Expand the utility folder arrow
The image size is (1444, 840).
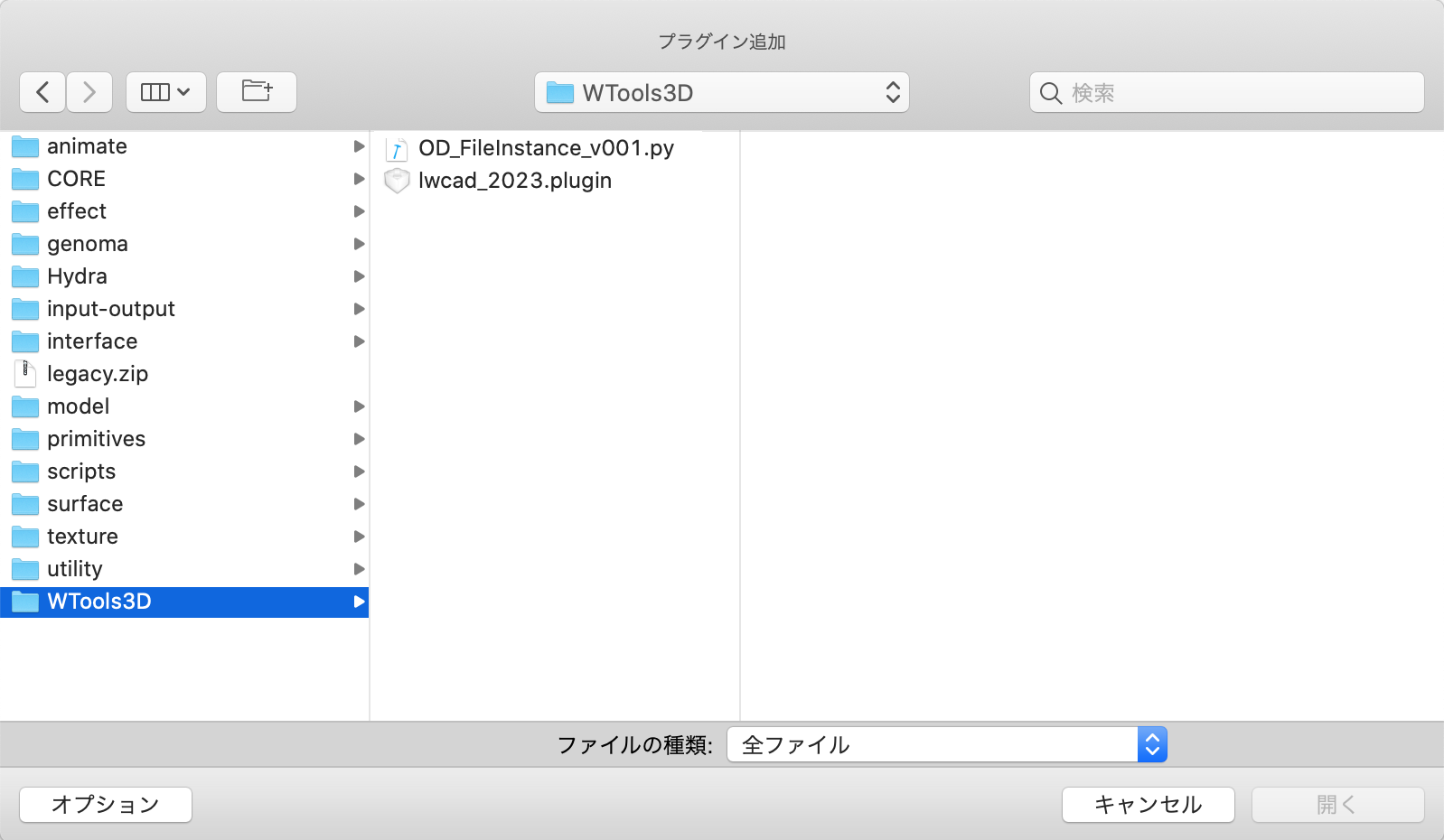359,569
